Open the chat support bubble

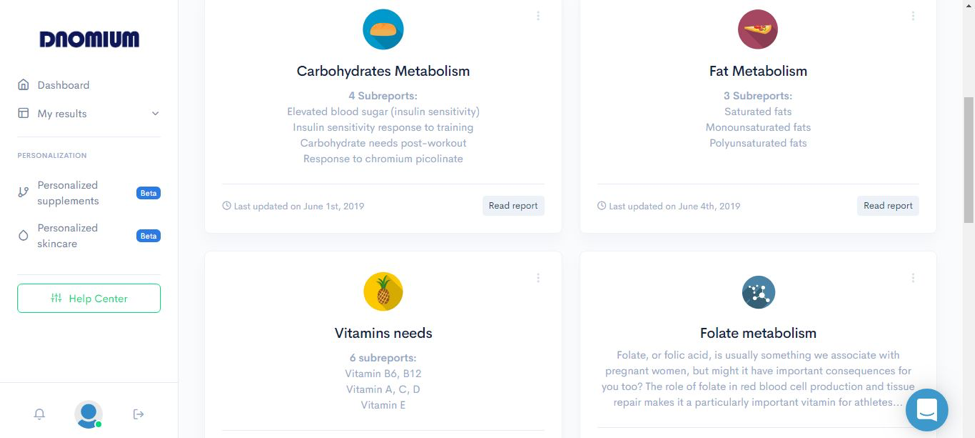coord(926,410)
